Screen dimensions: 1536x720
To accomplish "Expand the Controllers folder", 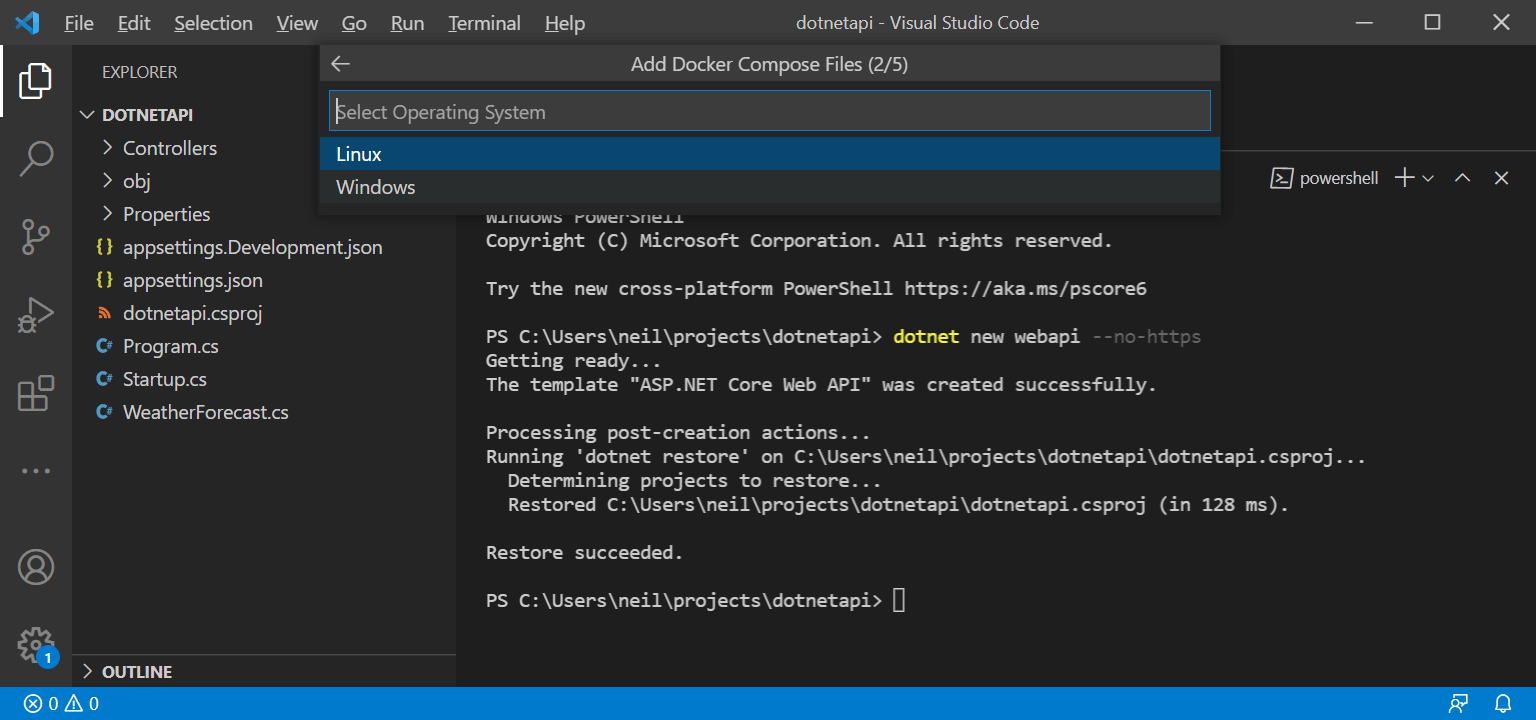I will [x=169, y=148].
